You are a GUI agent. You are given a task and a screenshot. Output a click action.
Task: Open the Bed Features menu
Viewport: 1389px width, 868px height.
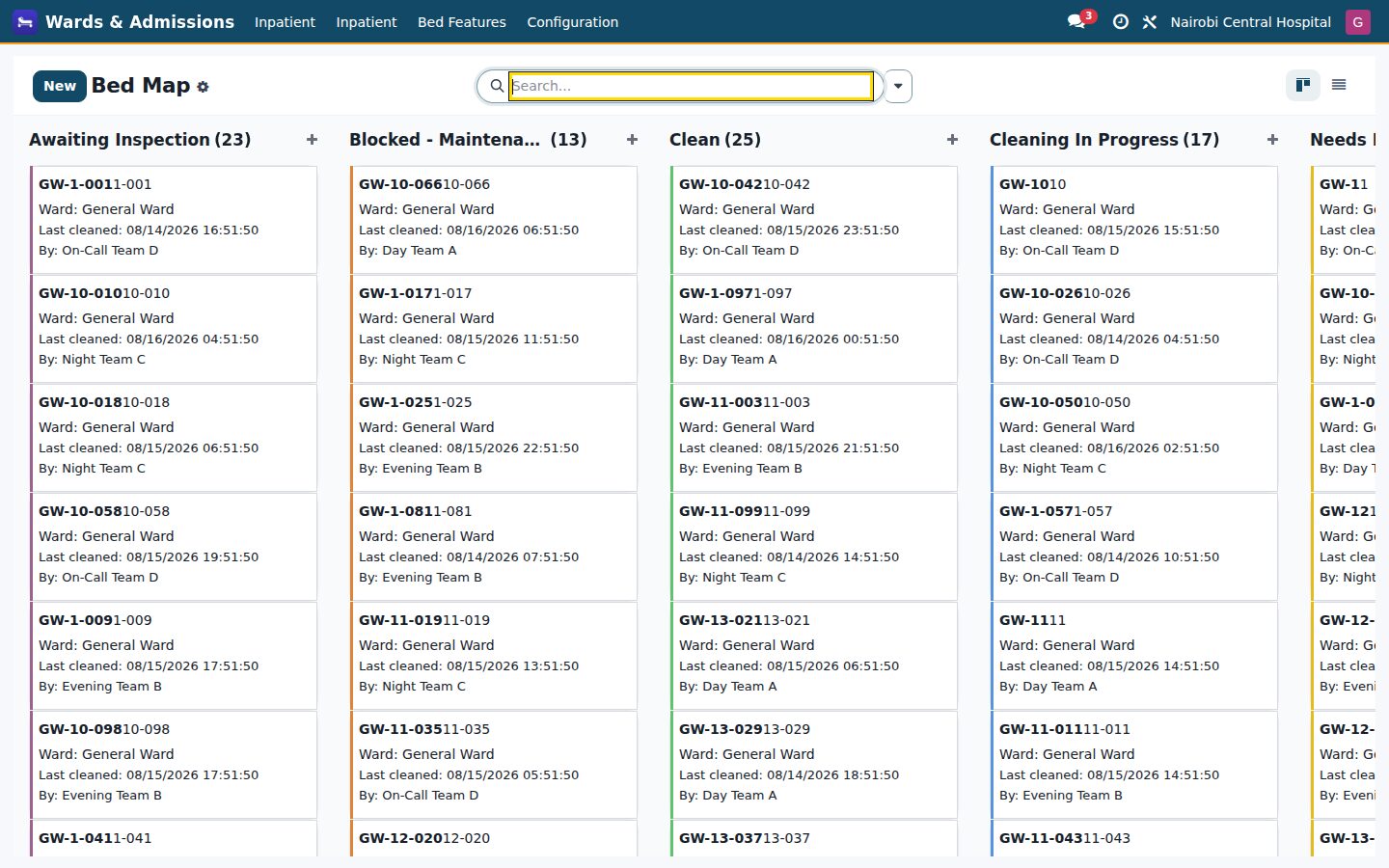pyautogui.click(x=461, y=21)
